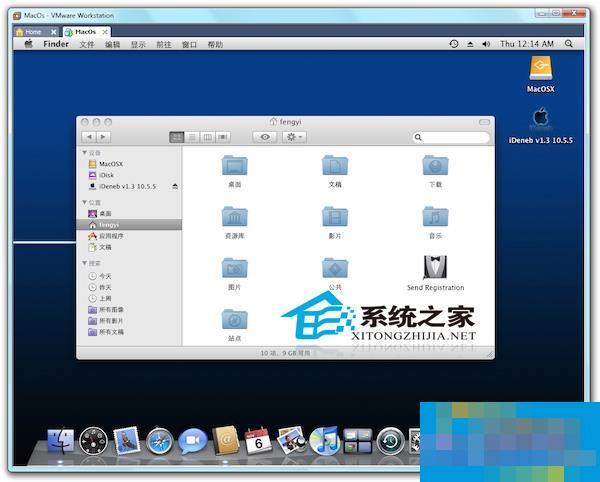
Task: Open the gear action dropdown menu
Action: [x=294, y=137]
